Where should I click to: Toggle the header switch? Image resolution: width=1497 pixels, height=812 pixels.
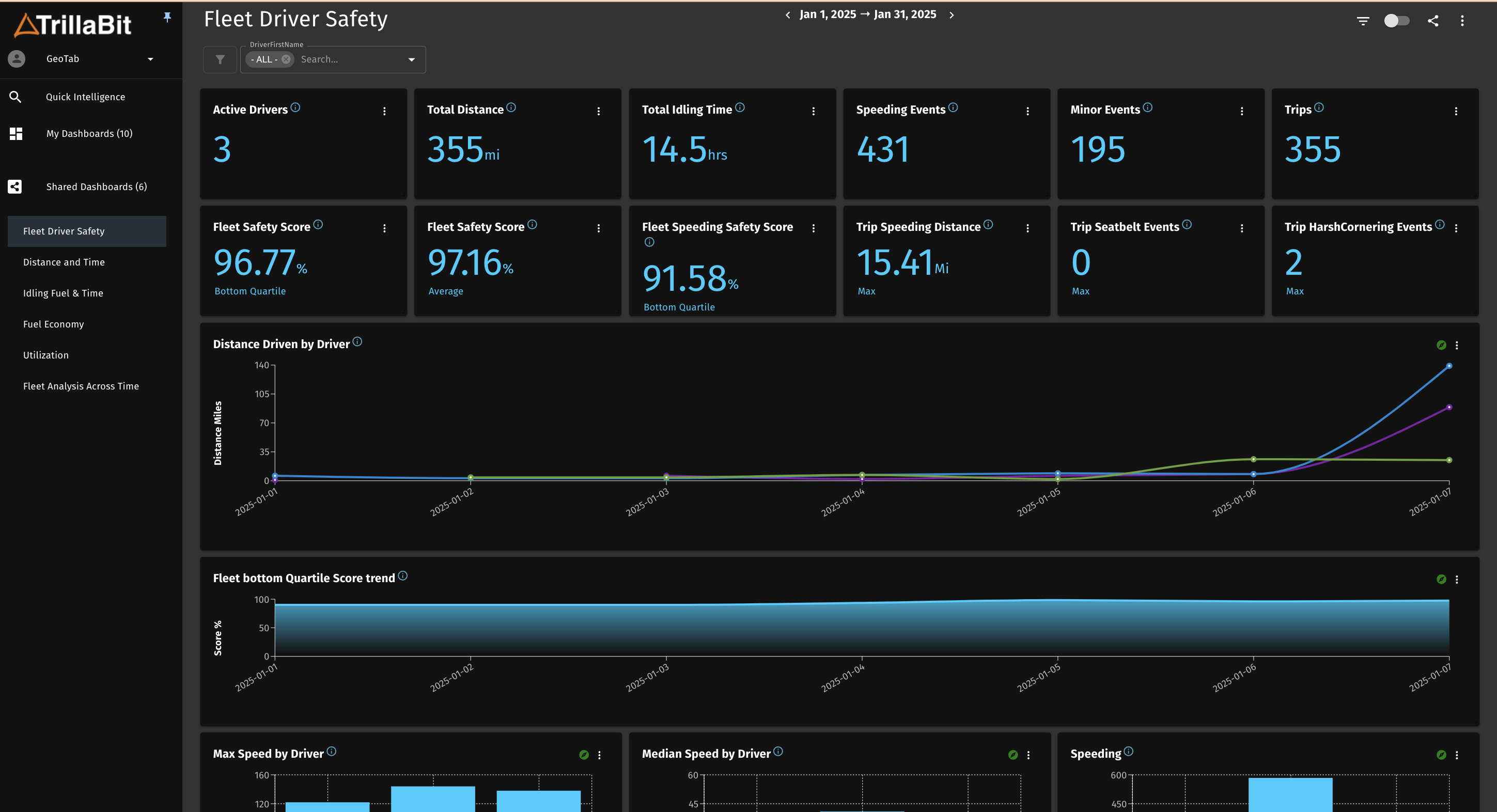(x=1396, y=21)
